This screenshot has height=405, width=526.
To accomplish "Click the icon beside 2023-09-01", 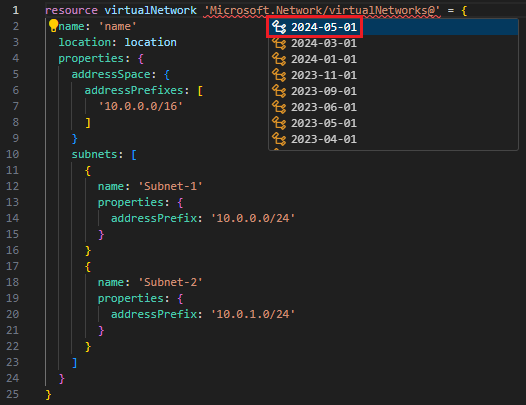I will (x=279, y=91).
